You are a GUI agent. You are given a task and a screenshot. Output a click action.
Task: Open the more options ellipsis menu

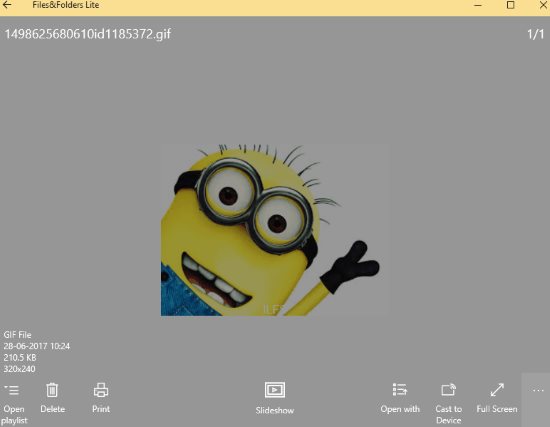(538, 391)
